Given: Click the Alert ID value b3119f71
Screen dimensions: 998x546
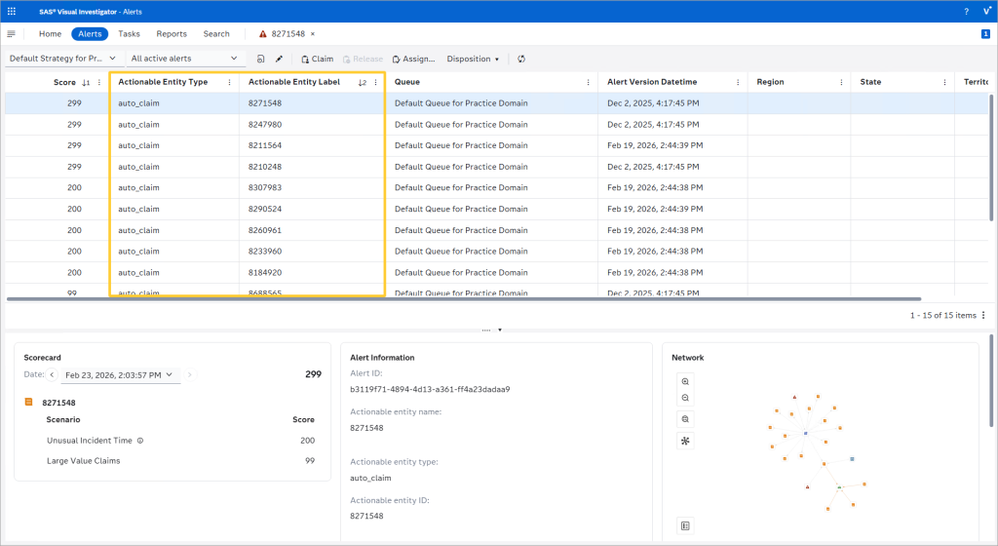Looking at the screenshot, I should pos(430,389).
